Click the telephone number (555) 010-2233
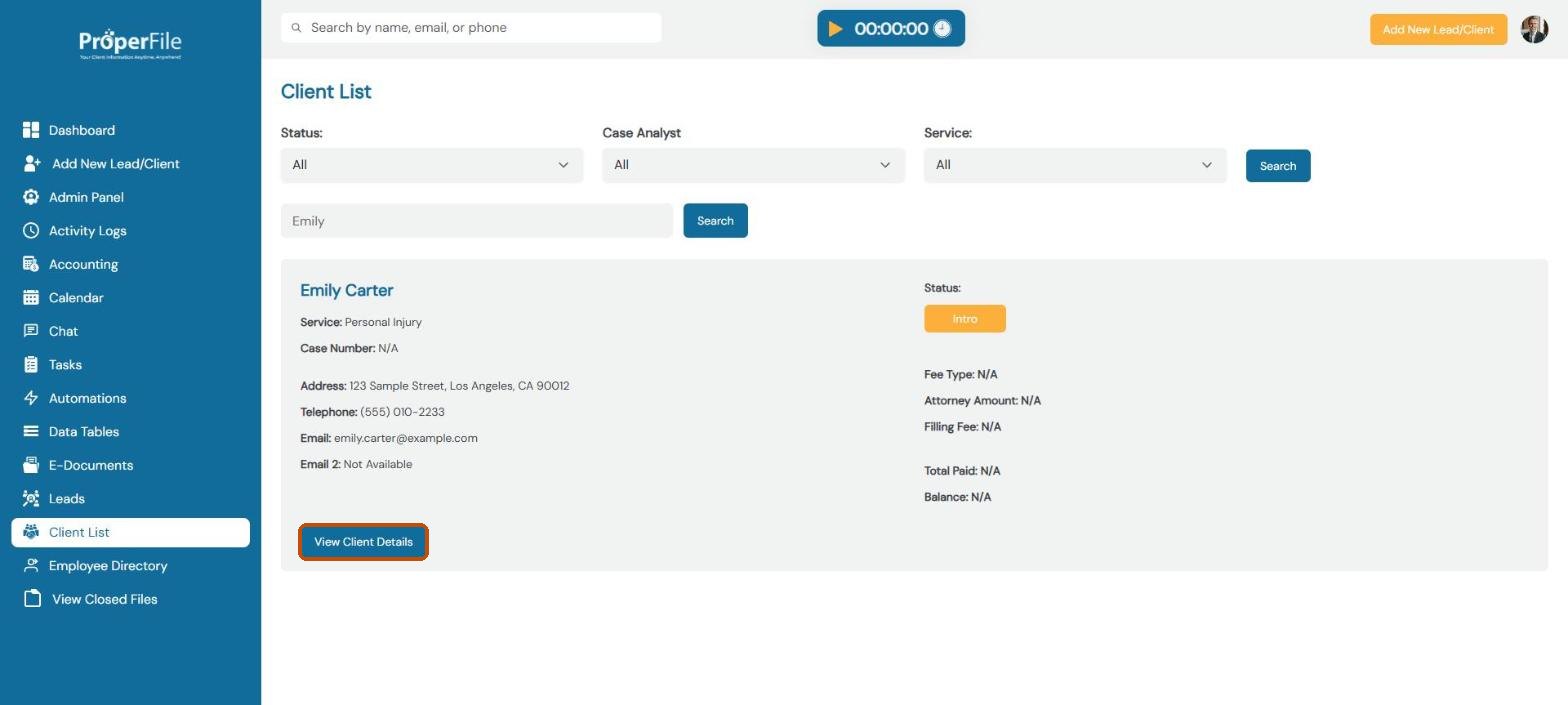This screenshot has width=1568, height=705. pyautogui.click(x=402, y=412)
